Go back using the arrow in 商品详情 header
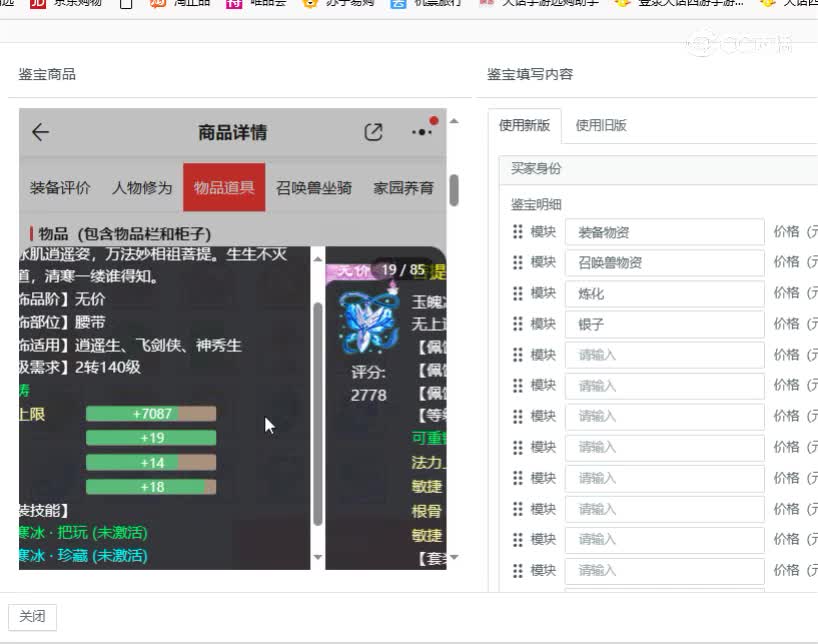 tap(40, 132)
